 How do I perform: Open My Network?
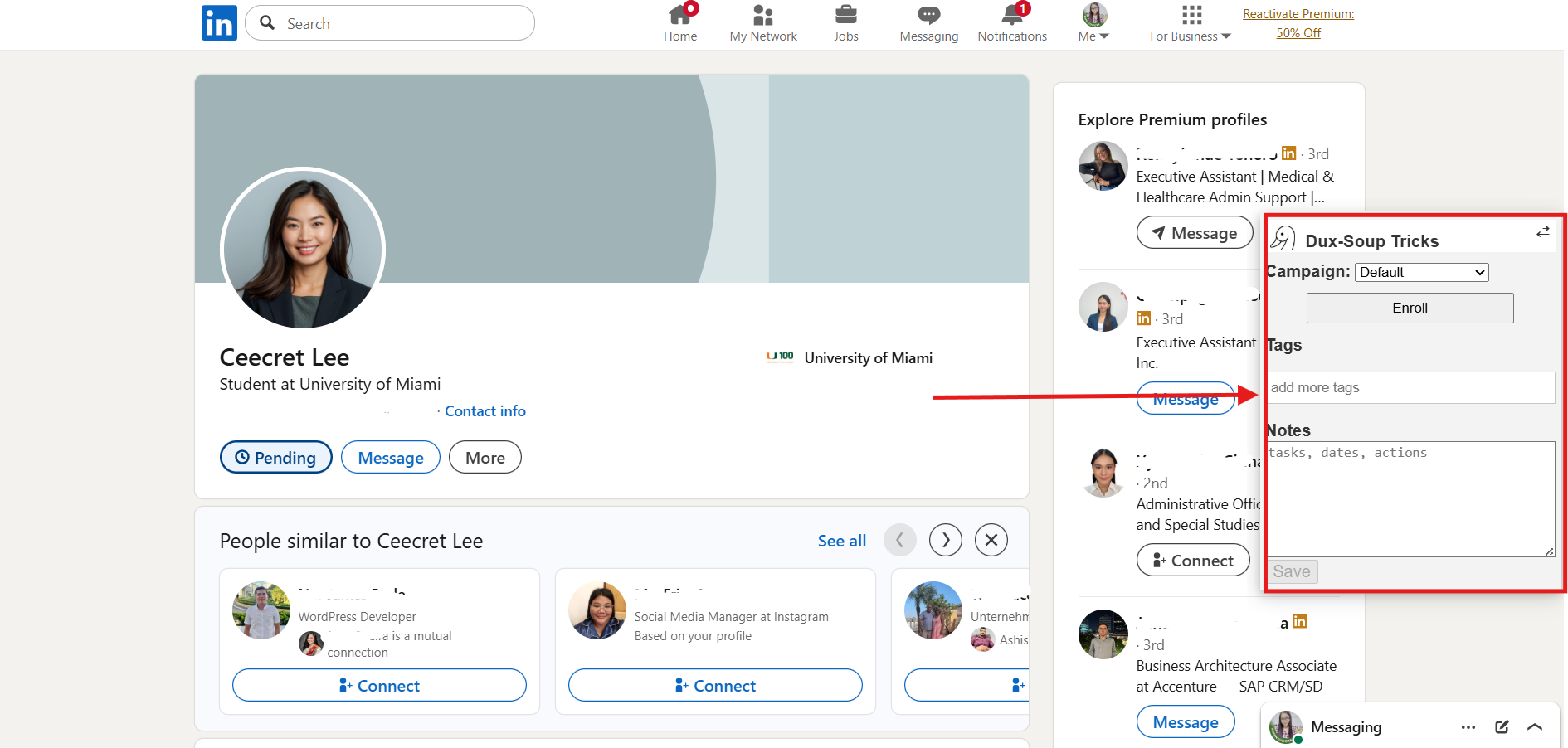(x=762, y=15)
